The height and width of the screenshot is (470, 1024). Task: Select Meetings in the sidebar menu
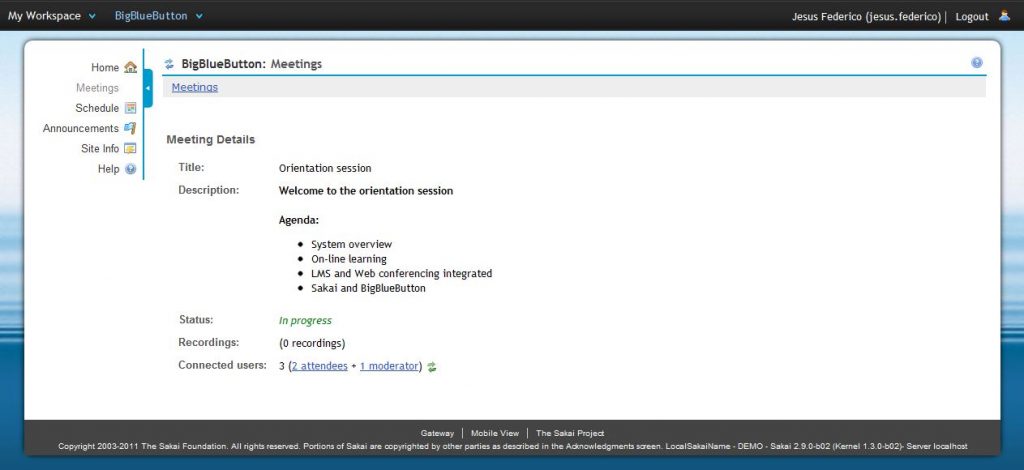pos(97,87)
